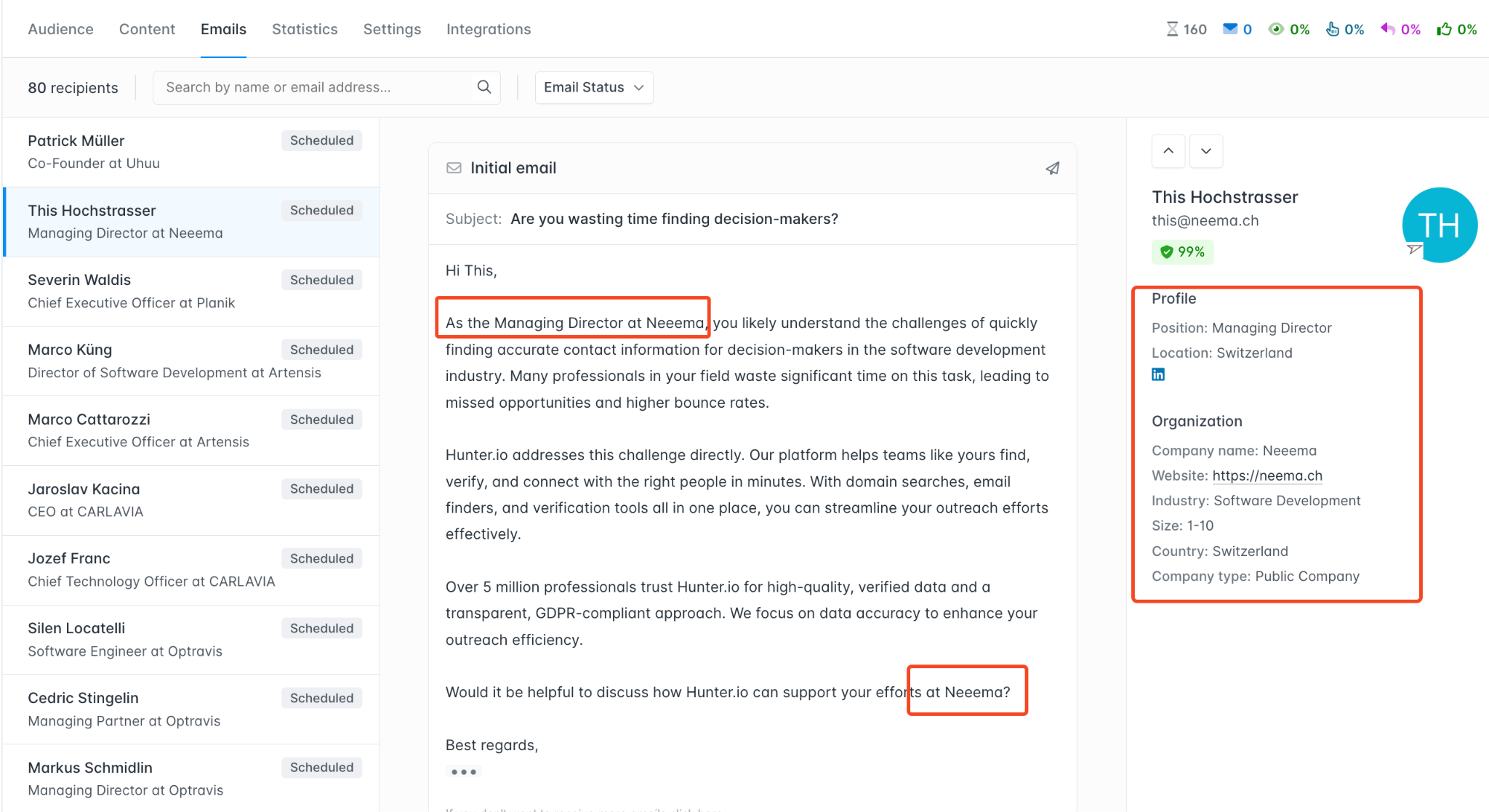
Task: Switch to the Content tab
Action: [147, 29]
